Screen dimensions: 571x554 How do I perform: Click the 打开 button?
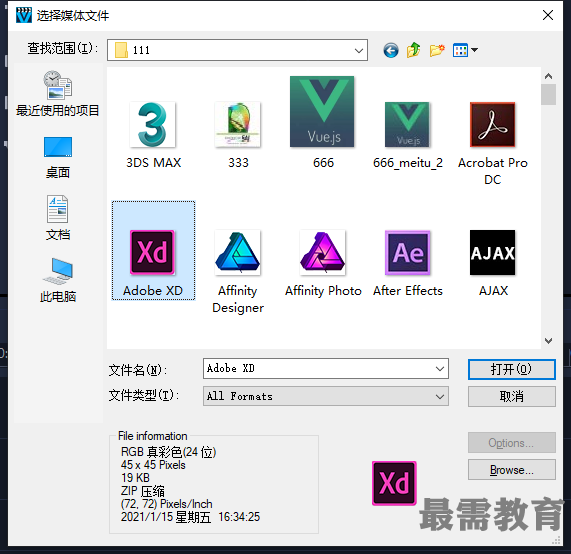[512, 369]
